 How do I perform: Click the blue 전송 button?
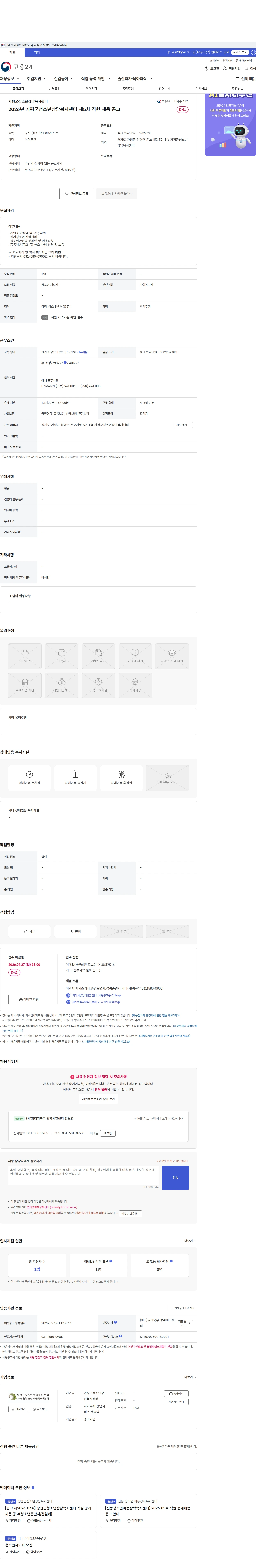(x=176, y=1178)
